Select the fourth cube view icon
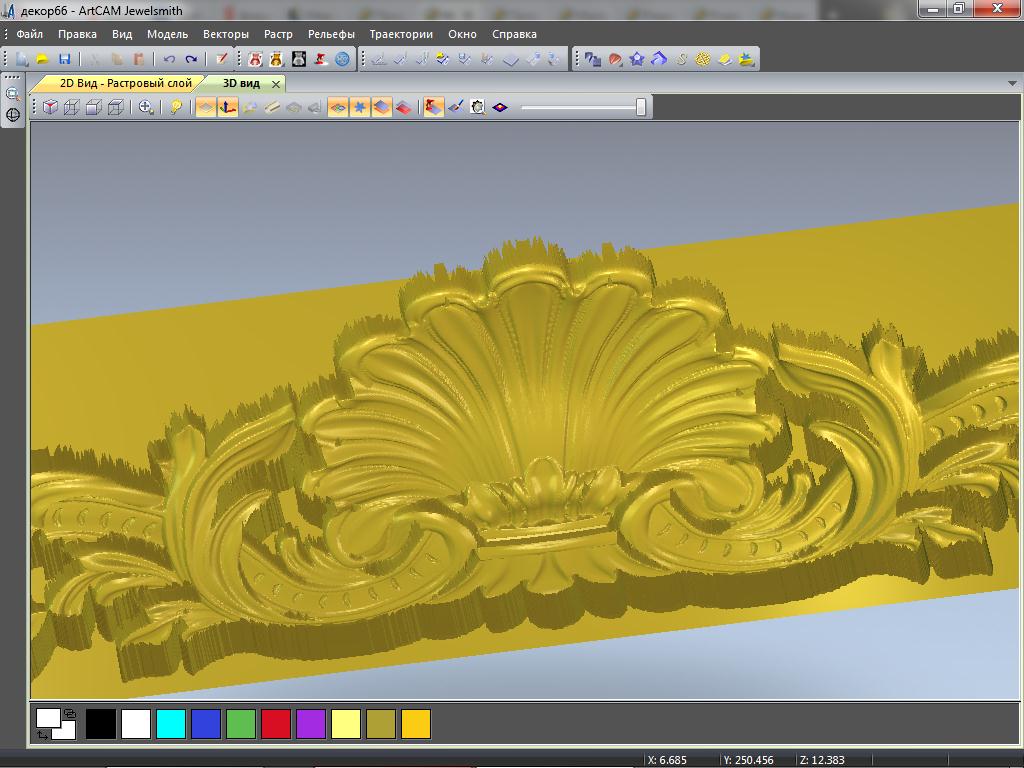 (116, 107)
